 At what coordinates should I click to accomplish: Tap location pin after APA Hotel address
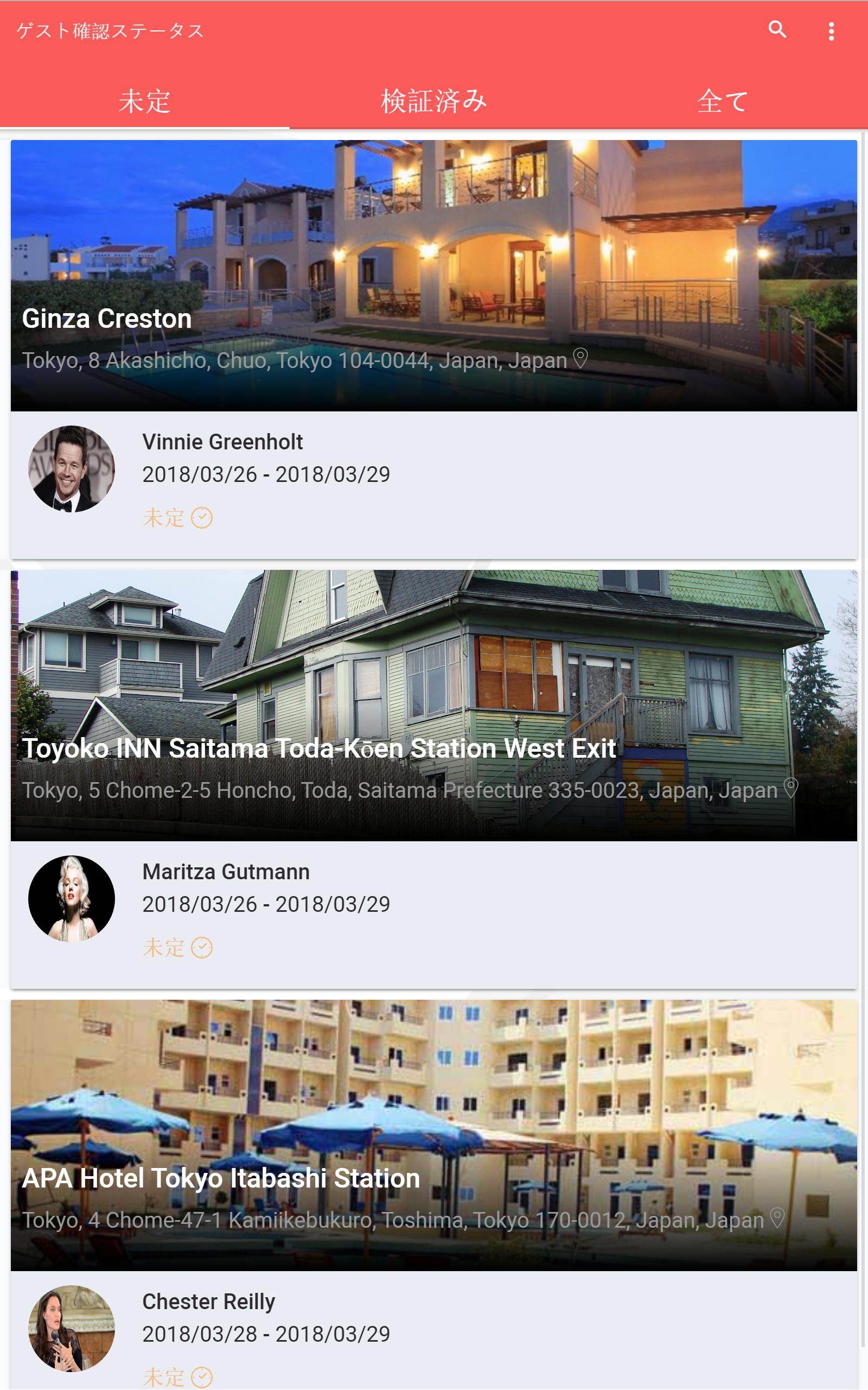click(777, 1218)
